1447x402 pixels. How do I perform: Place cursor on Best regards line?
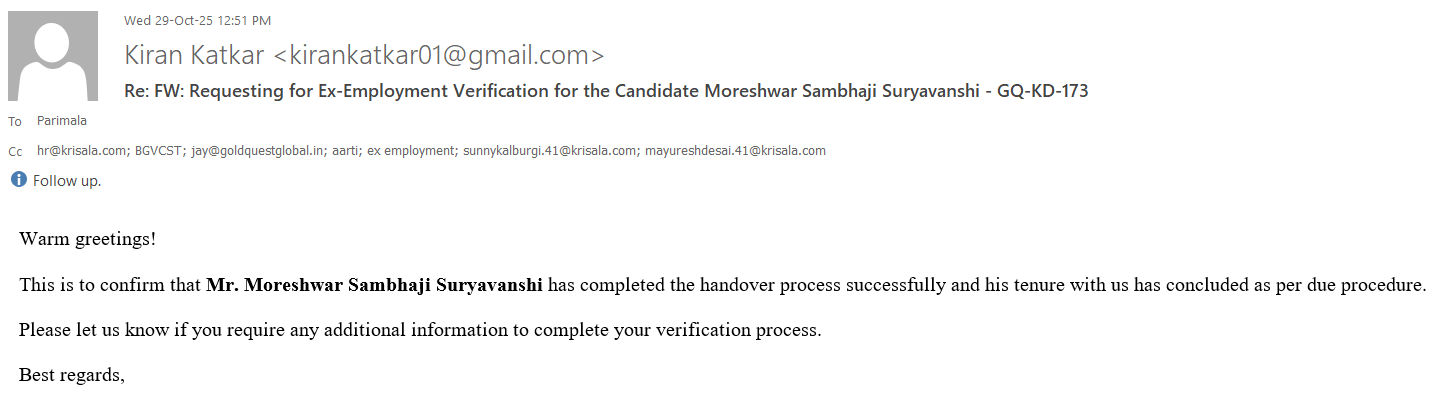72,375
